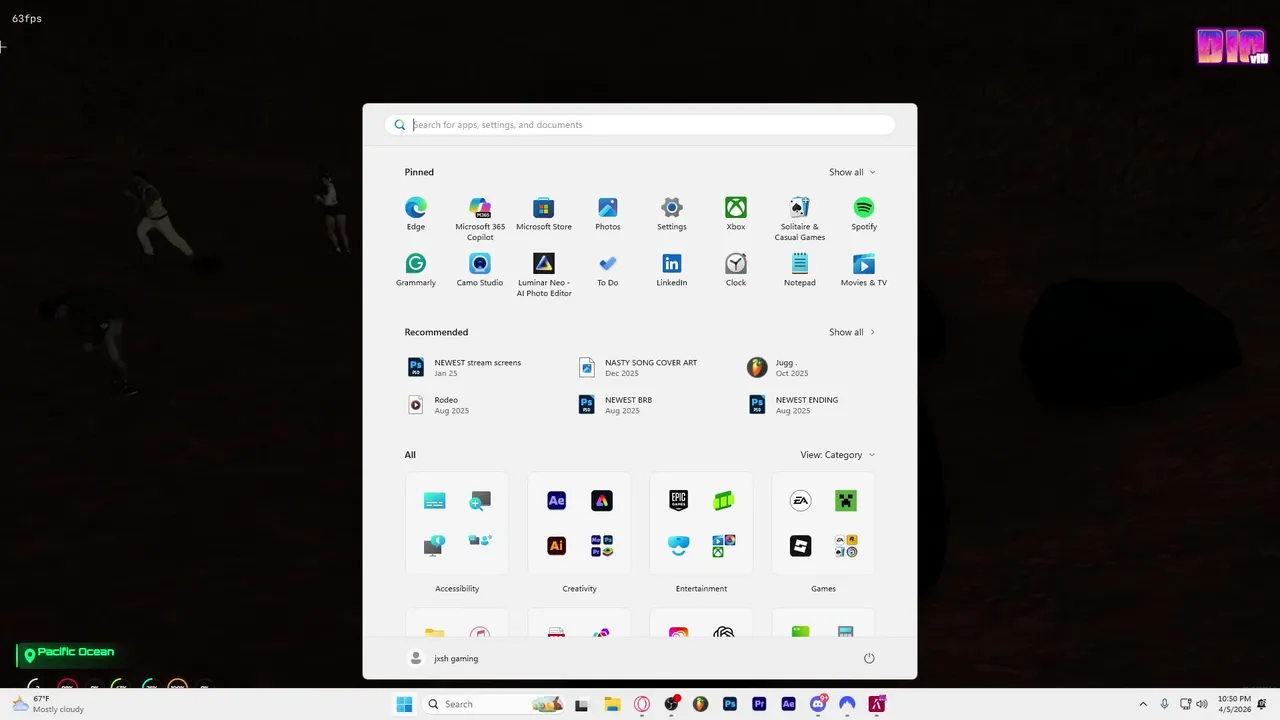The image size is (1280, 720).
Task: Switch to OBS Studio on taskbar
Action: tap(671, 704)
